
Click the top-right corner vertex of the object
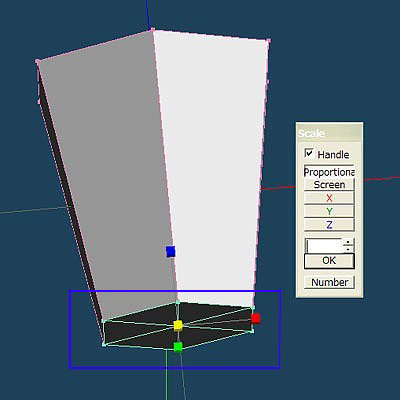coord(269,41)
